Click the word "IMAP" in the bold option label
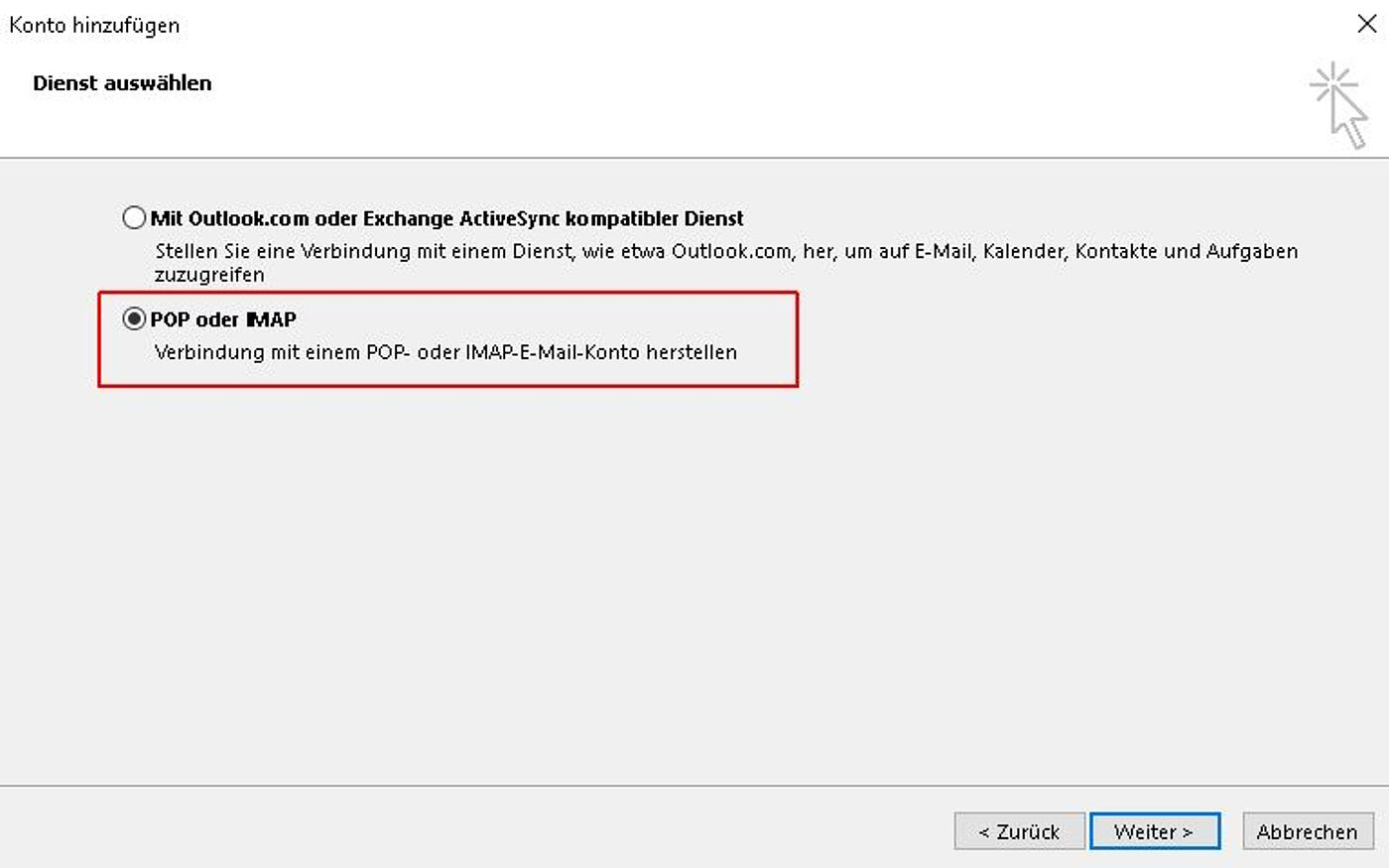1389x868 pixels. [x=270, y=319]
